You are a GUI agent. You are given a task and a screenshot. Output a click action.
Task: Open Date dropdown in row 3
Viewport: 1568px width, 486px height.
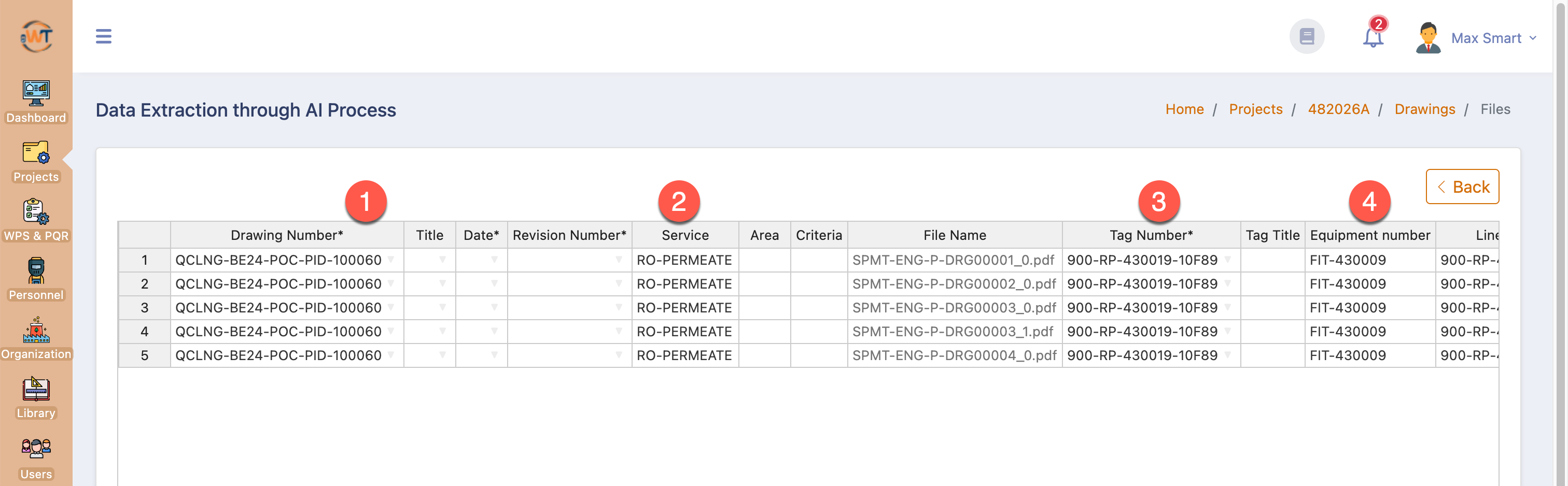click(494, 307)
